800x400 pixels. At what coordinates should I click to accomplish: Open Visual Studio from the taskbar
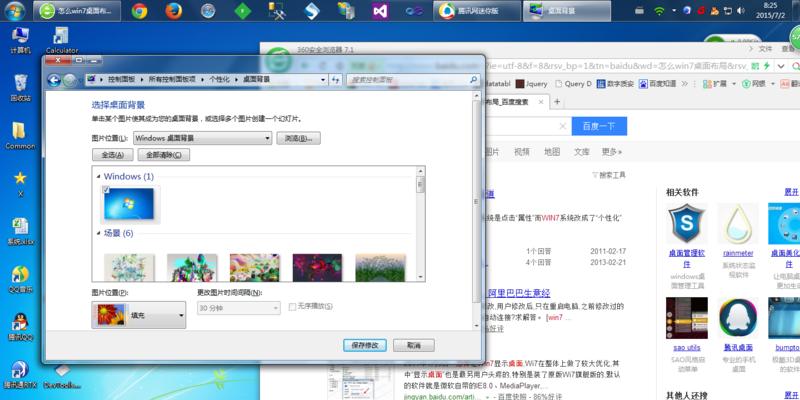coord(380,11)
